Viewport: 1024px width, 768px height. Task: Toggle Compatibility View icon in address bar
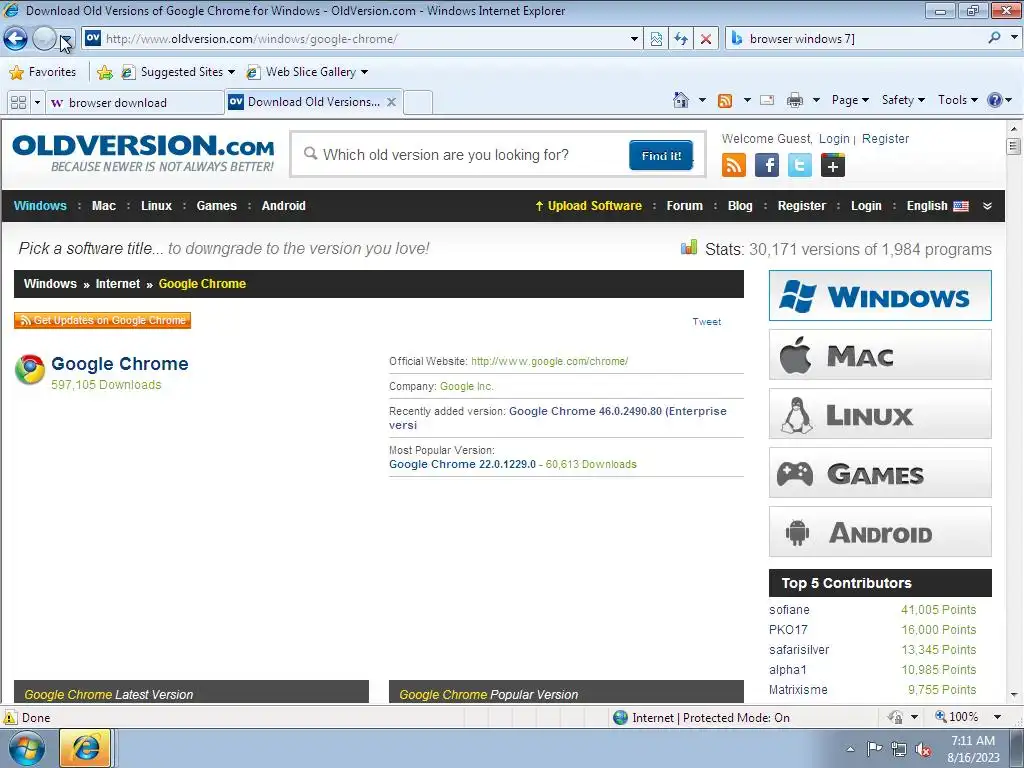point(656,39)
